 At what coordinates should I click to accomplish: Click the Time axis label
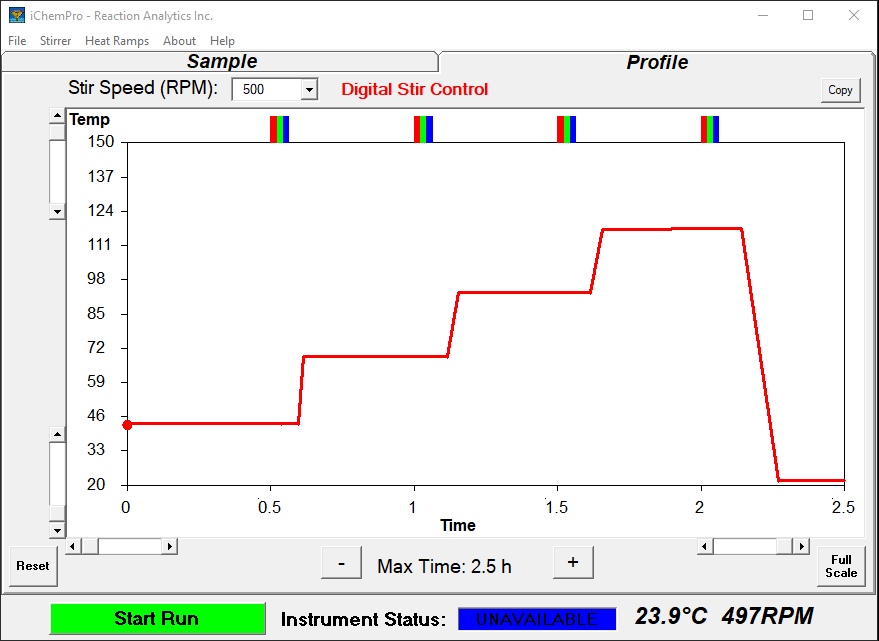pyautogui.click(x=458, y=525)
